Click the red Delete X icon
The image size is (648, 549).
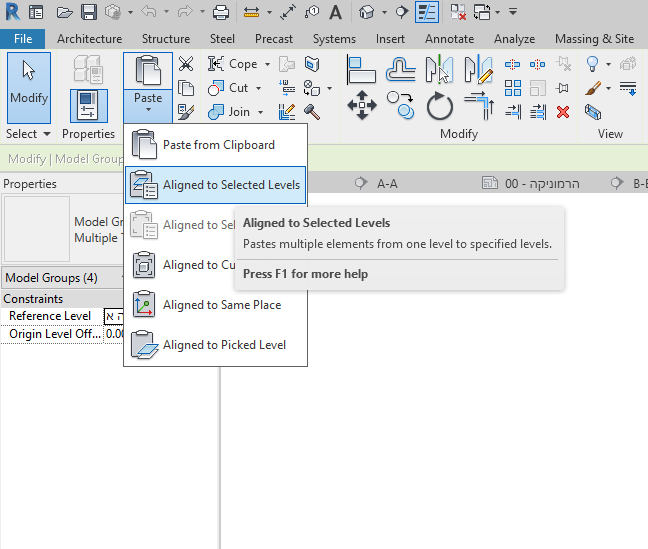coord(563,112)
